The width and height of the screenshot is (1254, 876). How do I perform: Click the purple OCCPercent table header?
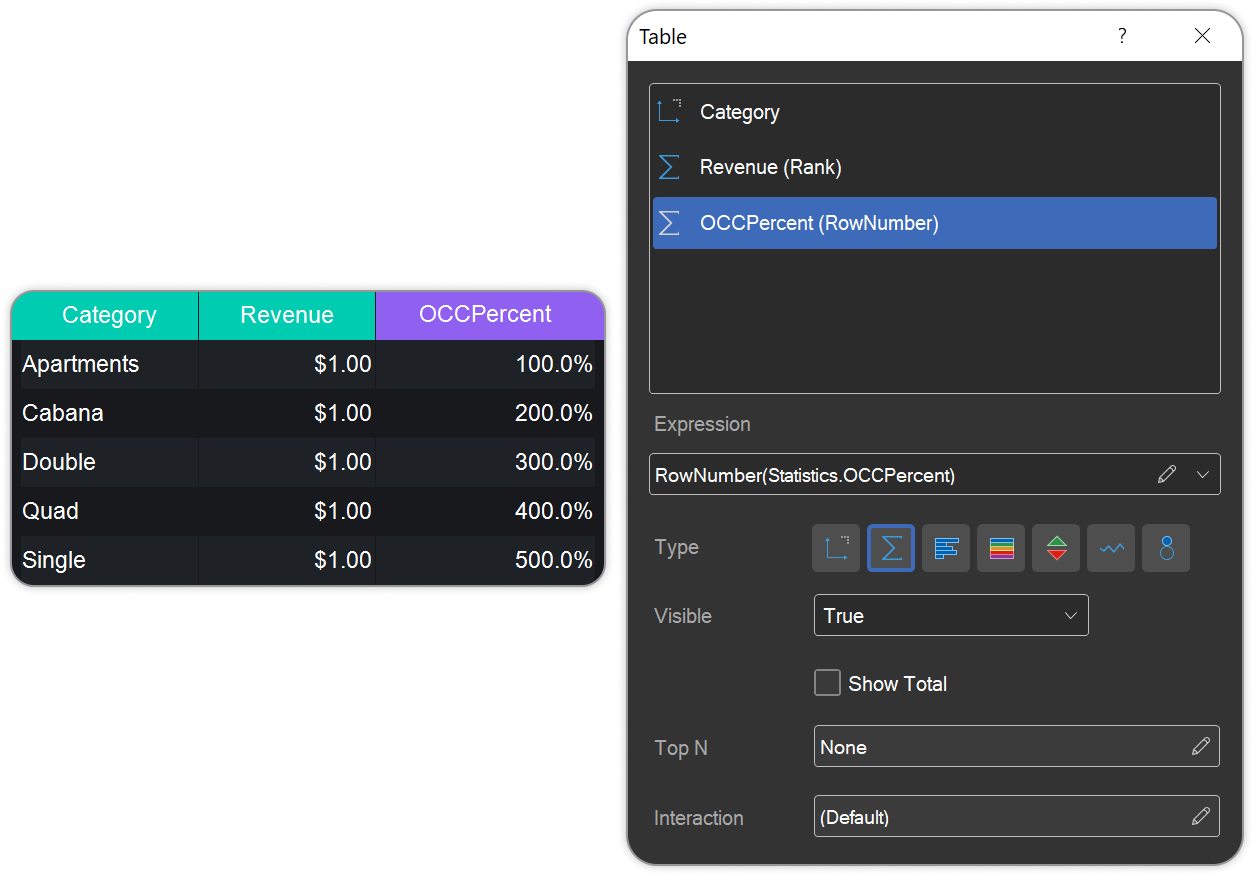(490, 315)
